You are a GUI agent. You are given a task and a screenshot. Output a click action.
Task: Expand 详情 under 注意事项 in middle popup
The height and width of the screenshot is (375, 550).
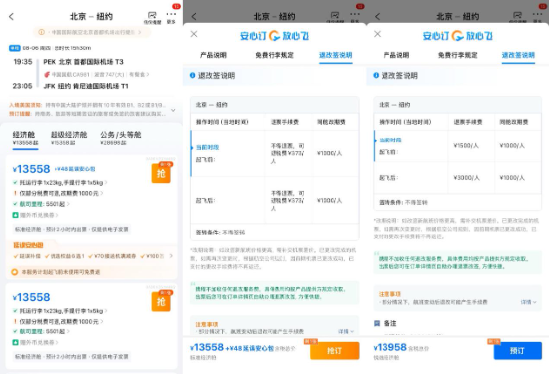(346, 331)
